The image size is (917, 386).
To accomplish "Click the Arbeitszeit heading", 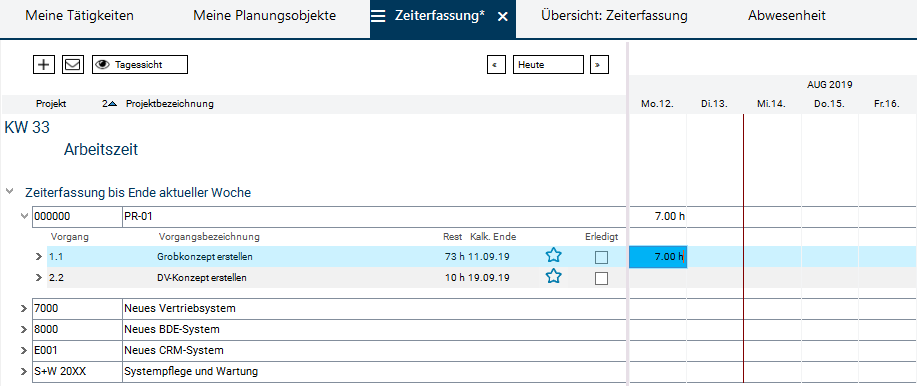I will coord(101,150).
